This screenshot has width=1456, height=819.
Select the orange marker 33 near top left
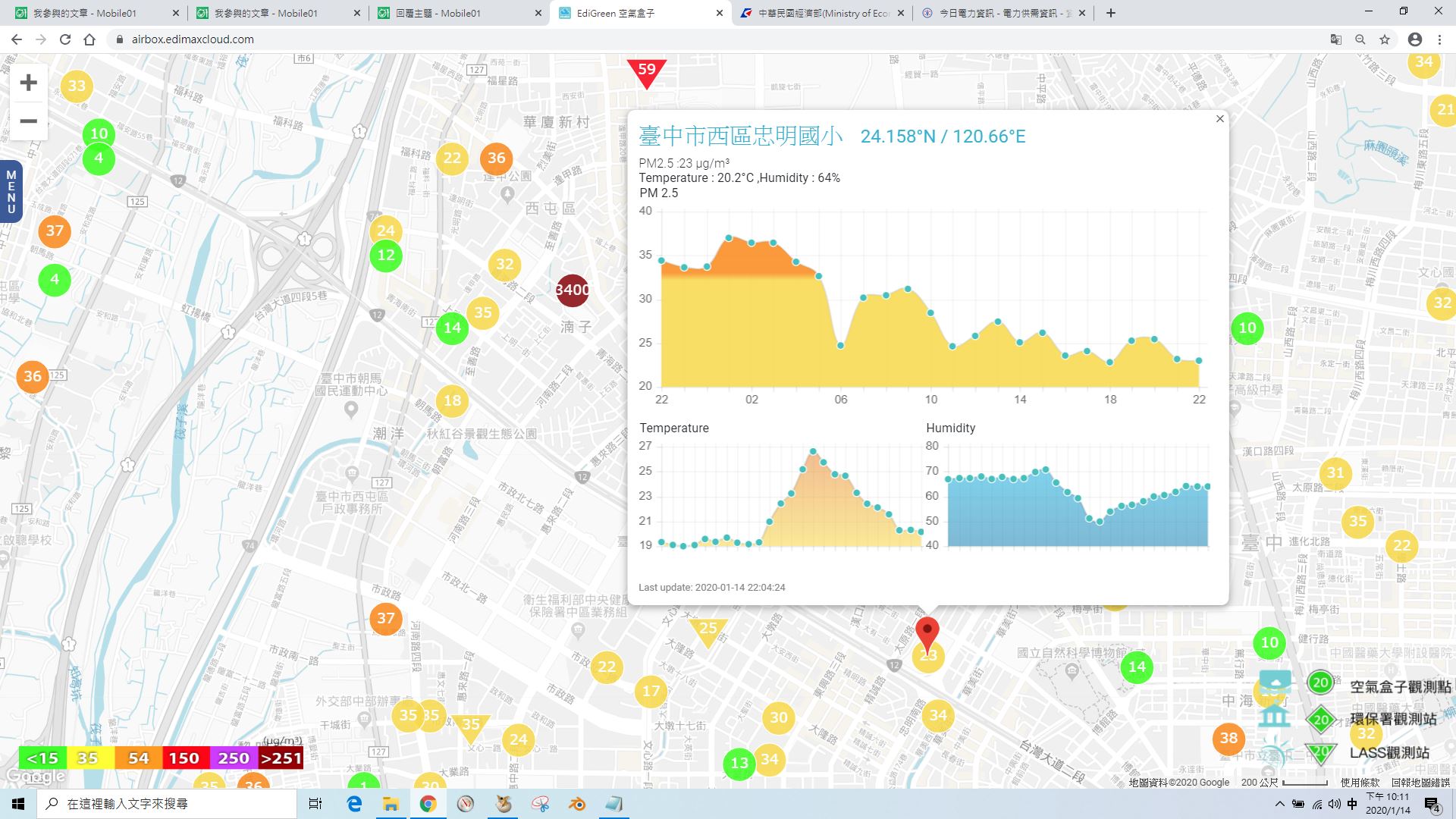click(x=77, y=86)
